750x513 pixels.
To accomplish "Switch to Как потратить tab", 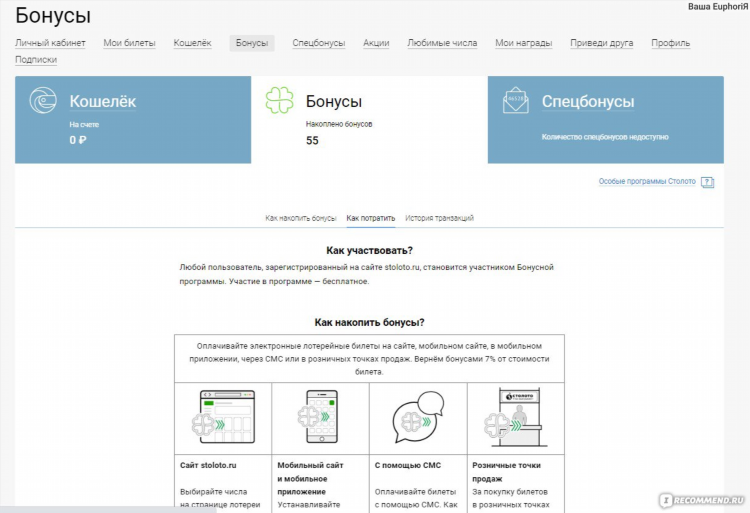I will pos(371,218).
